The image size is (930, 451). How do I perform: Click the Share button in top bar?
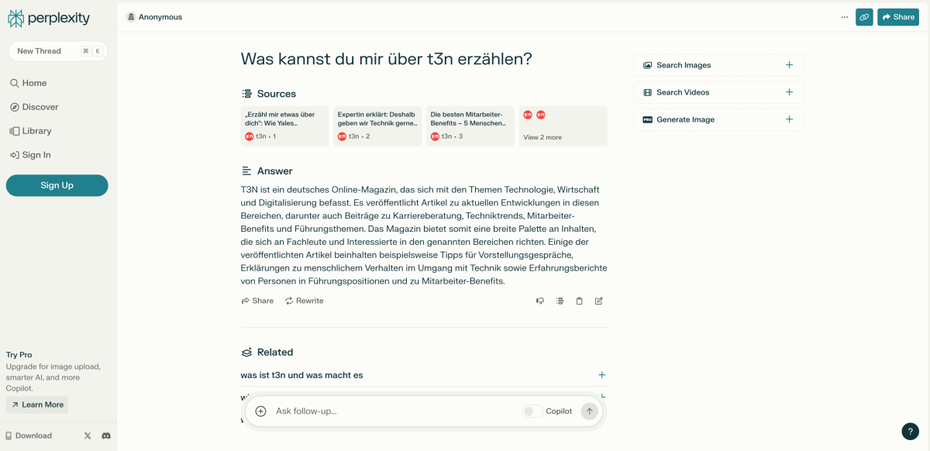pos(898,17)
